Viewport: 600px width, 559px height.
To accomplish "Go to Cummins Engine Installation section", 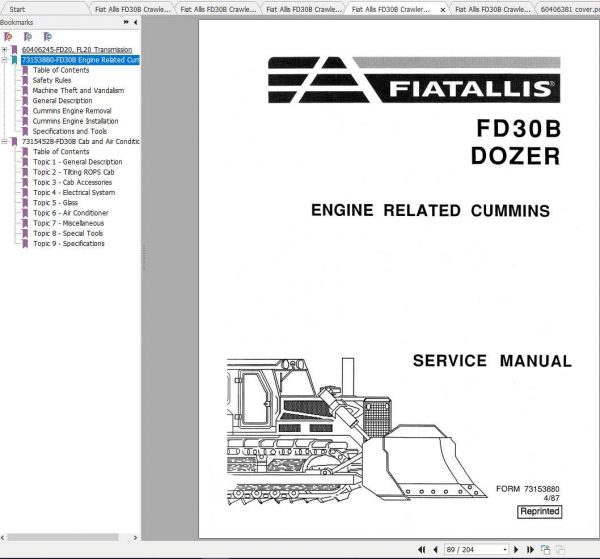I will 75,121.
